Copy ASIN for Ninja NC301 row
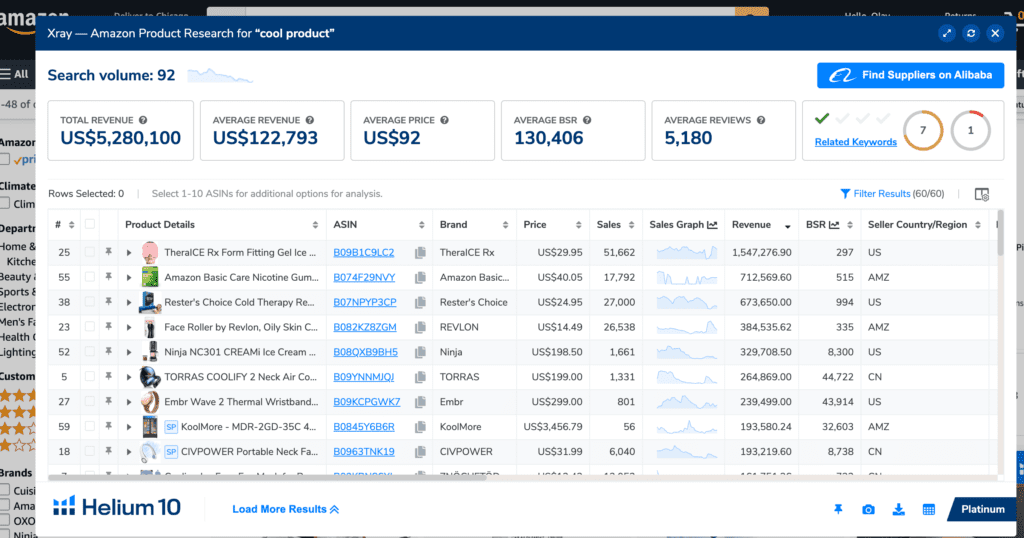 pos(421,352)
